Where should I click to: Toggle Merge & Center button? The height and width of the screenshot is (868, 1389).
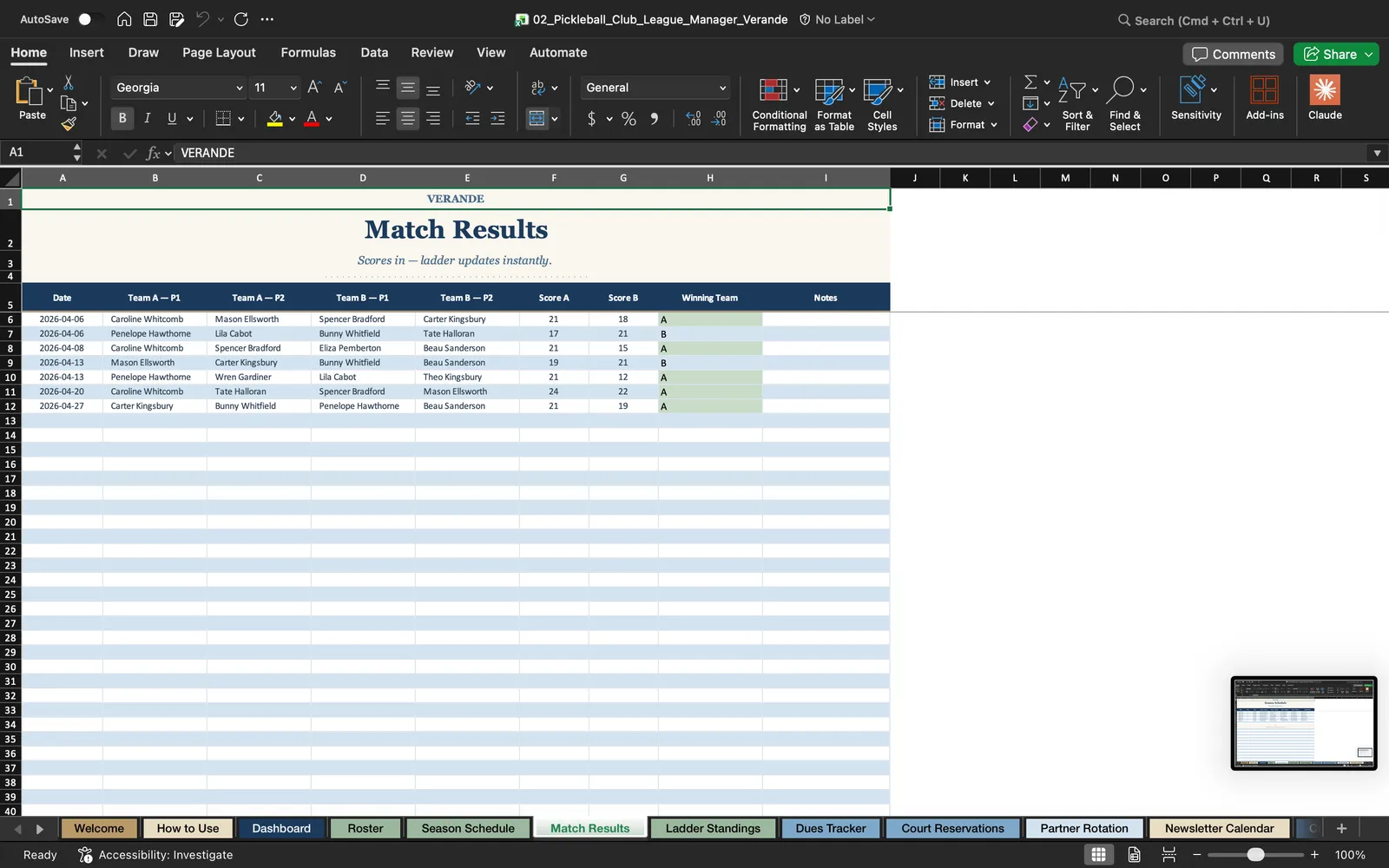pos(537,119)
